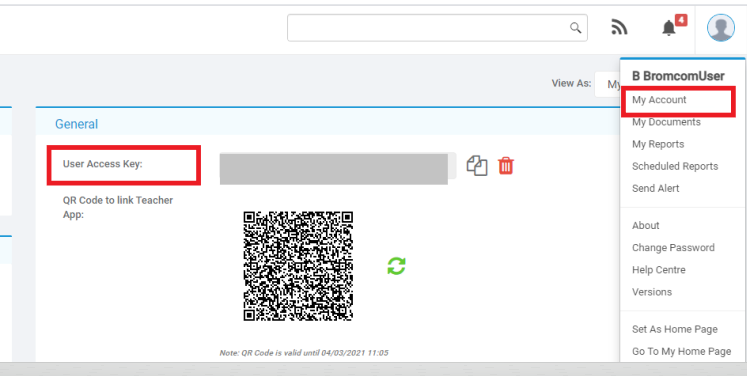Open the notifications bell
This screenshot has width=747, height=376.
pos(669,28)
